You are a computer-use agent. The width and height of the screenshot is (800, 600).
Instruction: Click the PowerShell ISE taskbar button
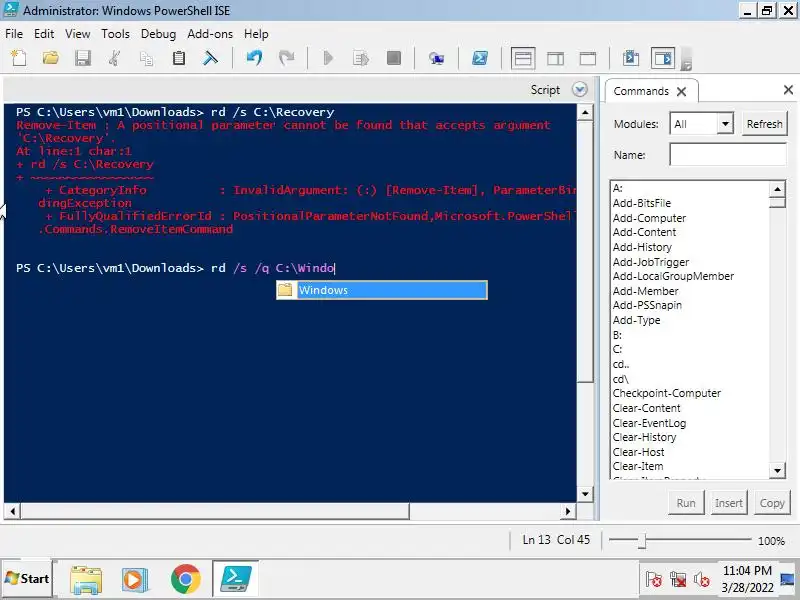click(236, 579)
